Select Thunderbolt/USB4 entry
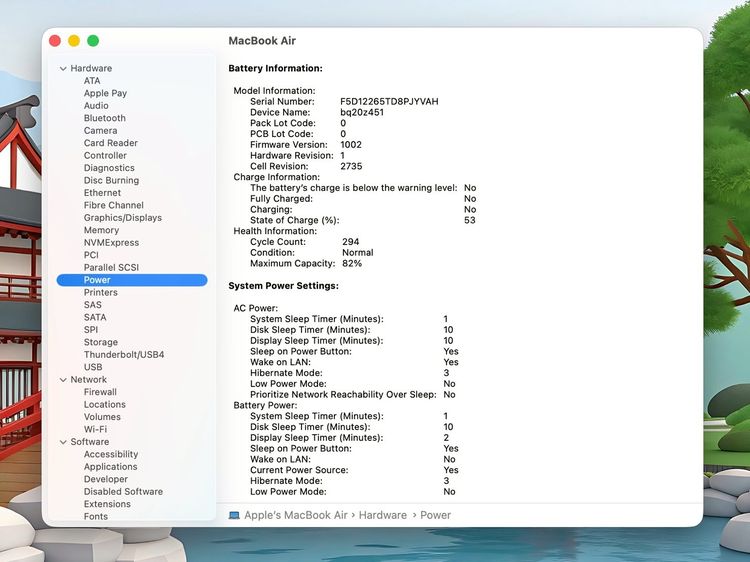The image size is (750, 562). 124,354
